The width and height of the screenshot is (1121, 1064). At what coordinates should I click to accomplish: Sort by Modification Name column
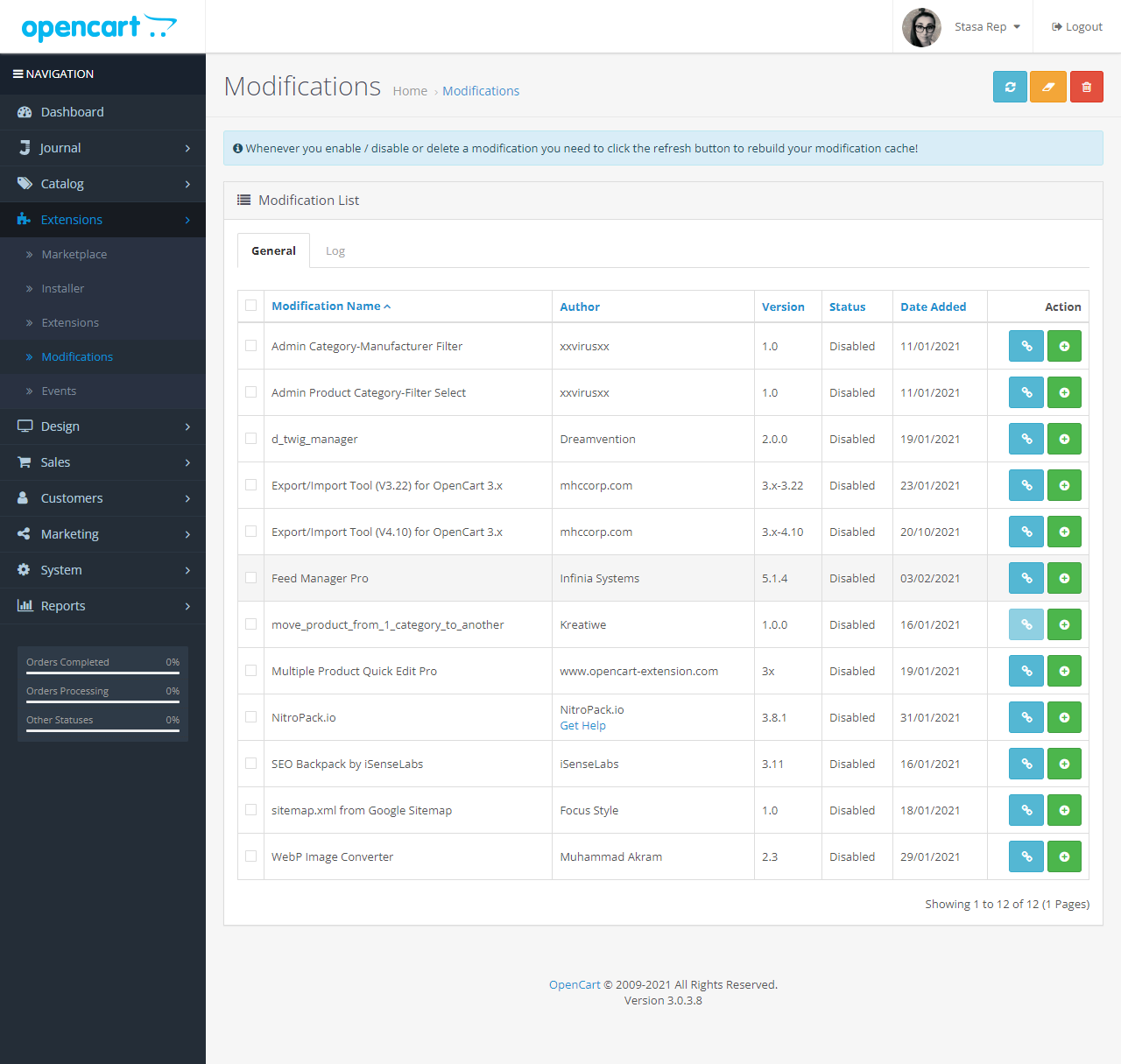coord(331,306)
